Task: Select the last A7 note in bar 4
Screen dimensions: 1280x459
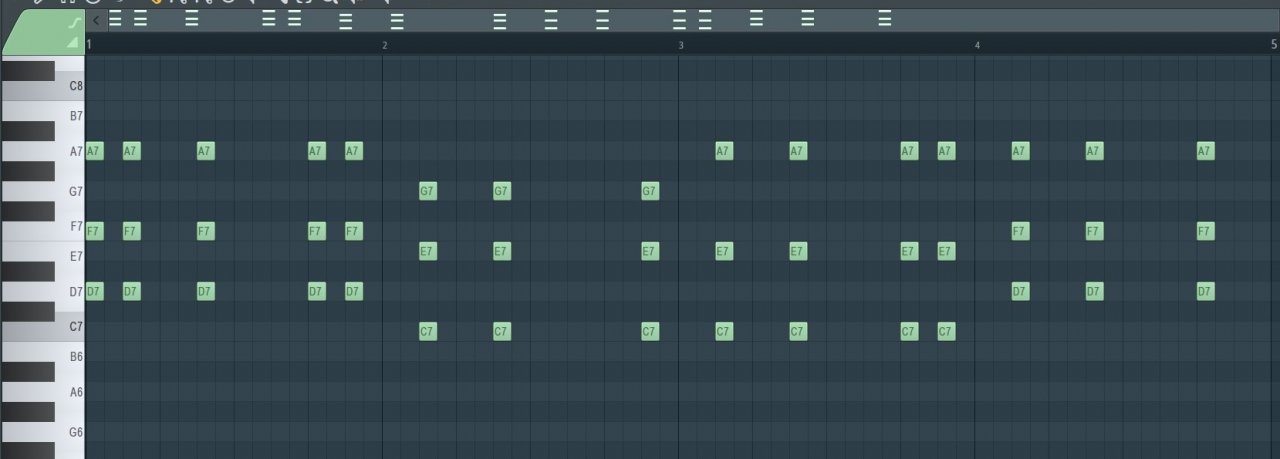Action: (x=1205, y=151)
